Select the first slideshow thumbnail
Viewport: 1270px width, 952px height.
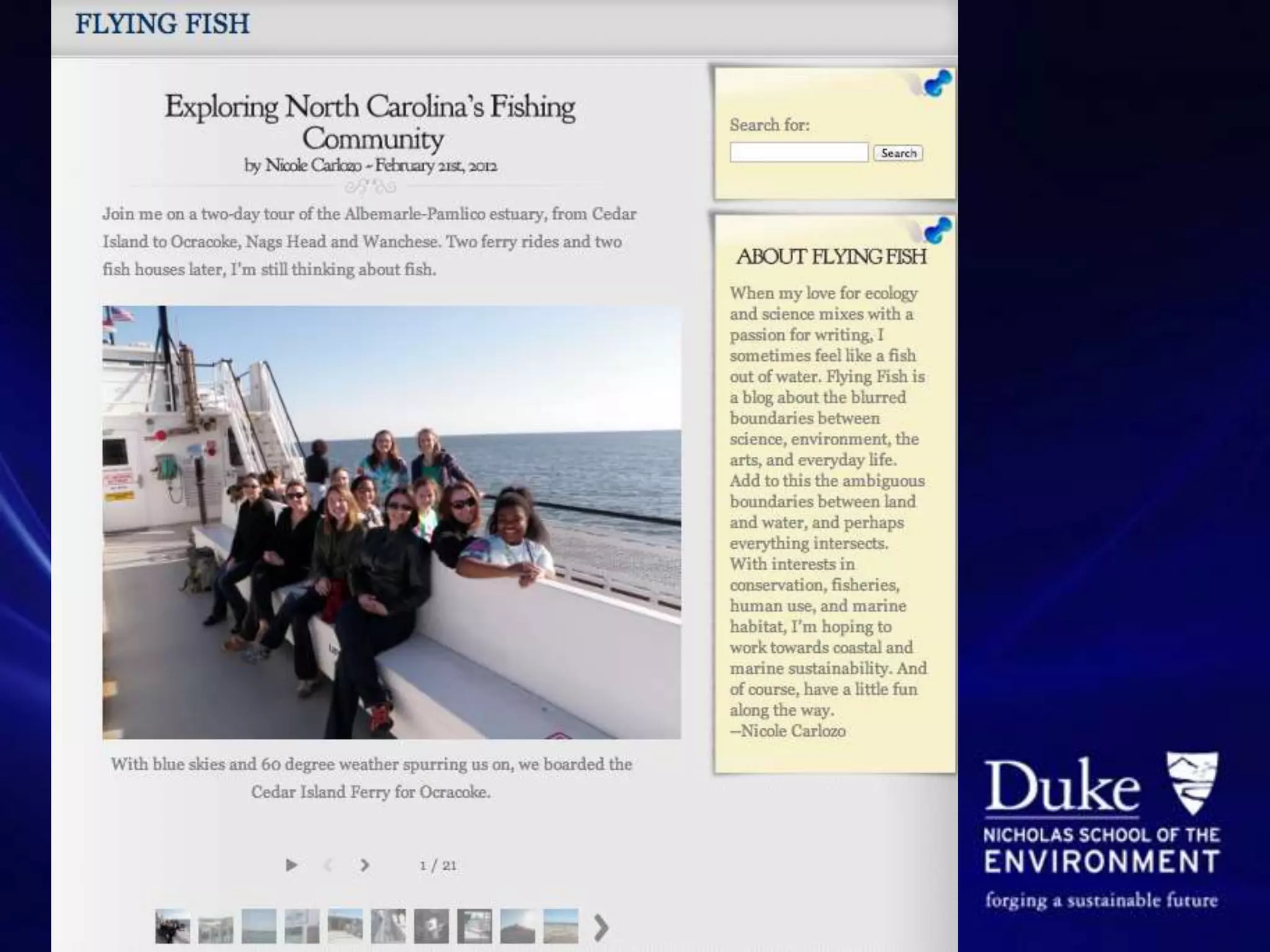172,926
